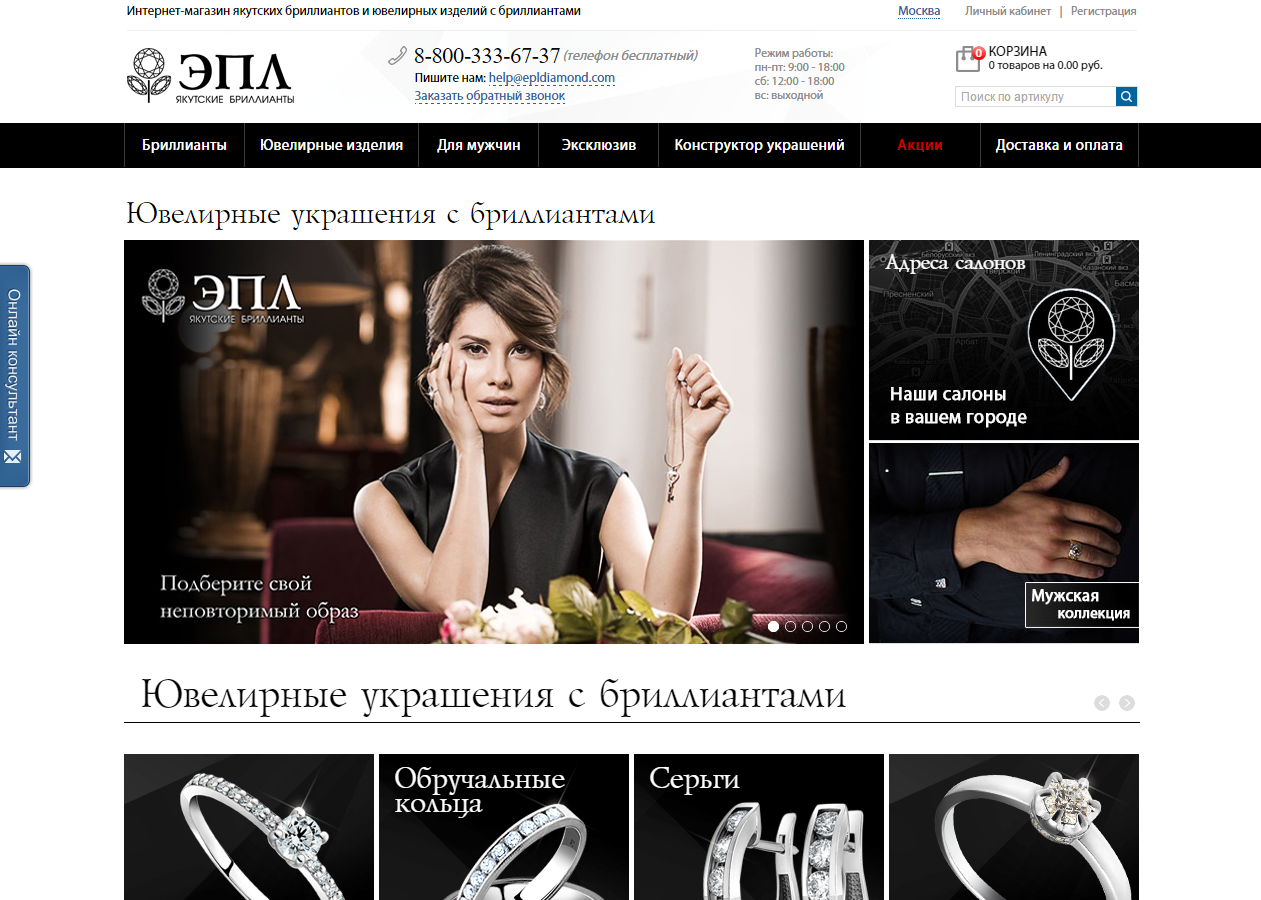The height and width of the screenshot is (900, 1261).
Task: Open the shopping cart icon
Action: point(968,60)
